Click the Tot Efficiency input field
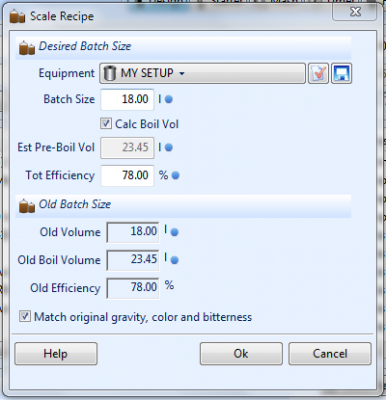 (127, 175)
